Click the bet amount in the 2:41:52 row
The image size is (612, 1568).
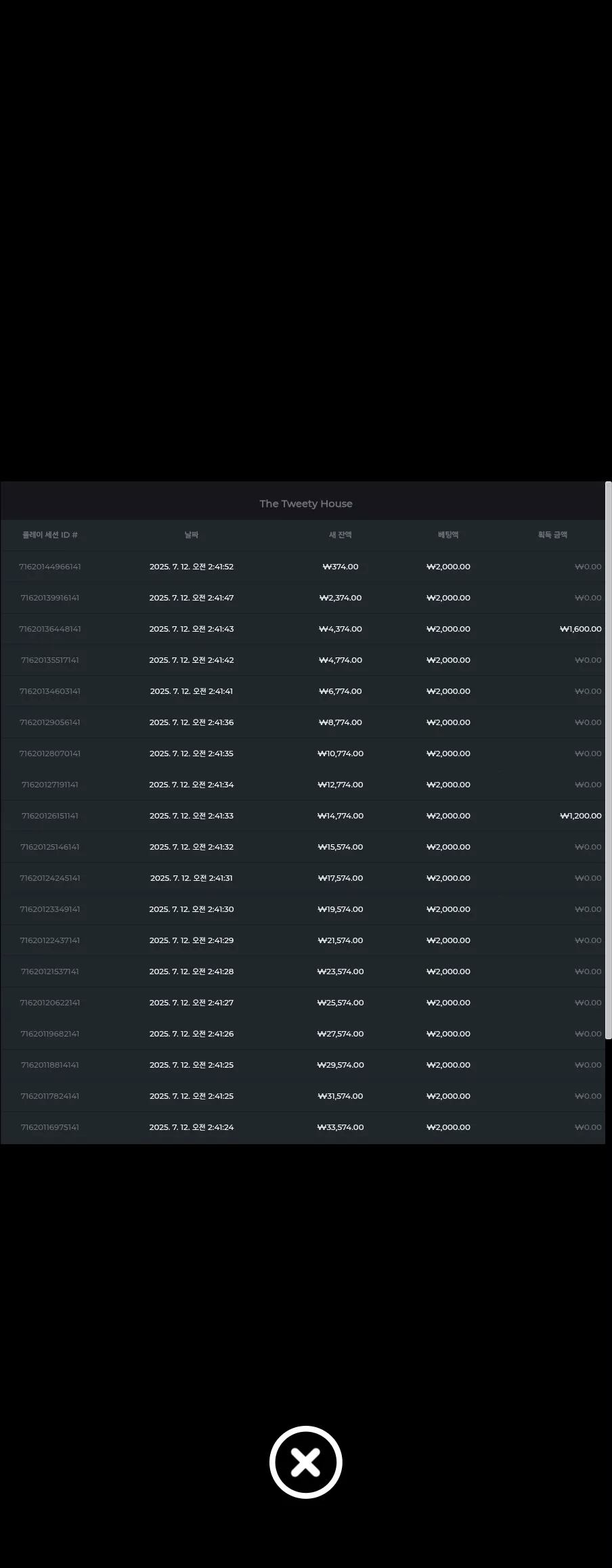coord(448,567)
